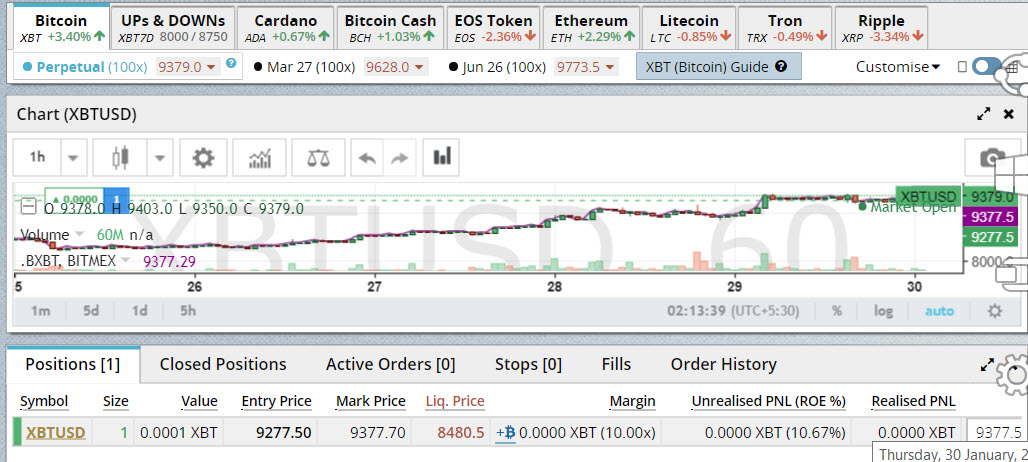1028x462 pixels.
Task: Open the XBTUSD symbol link in positions
Action: (x=56, y=433)
